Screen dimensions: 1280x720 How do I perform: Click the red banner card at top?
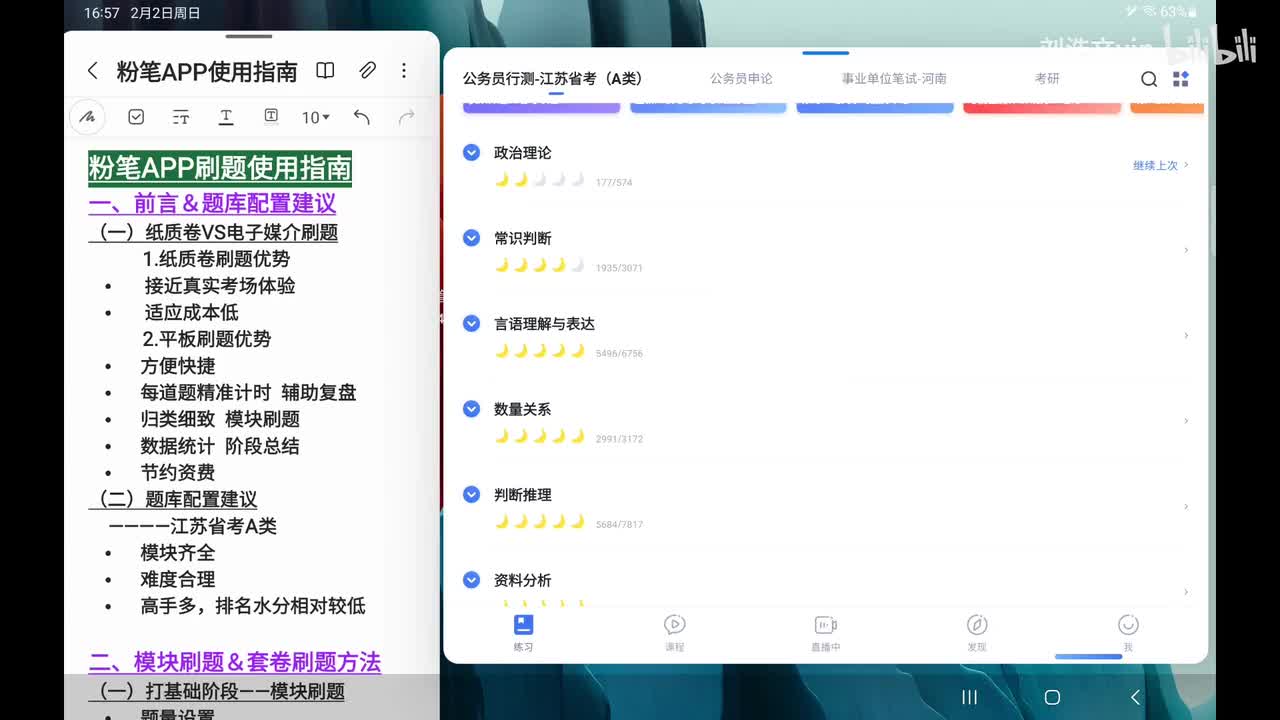[x=1041, y=107]
